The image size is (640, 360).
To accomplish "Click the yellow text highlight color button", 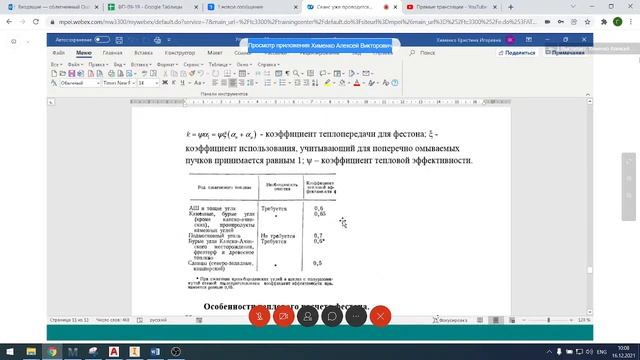I will coord(327,83).
